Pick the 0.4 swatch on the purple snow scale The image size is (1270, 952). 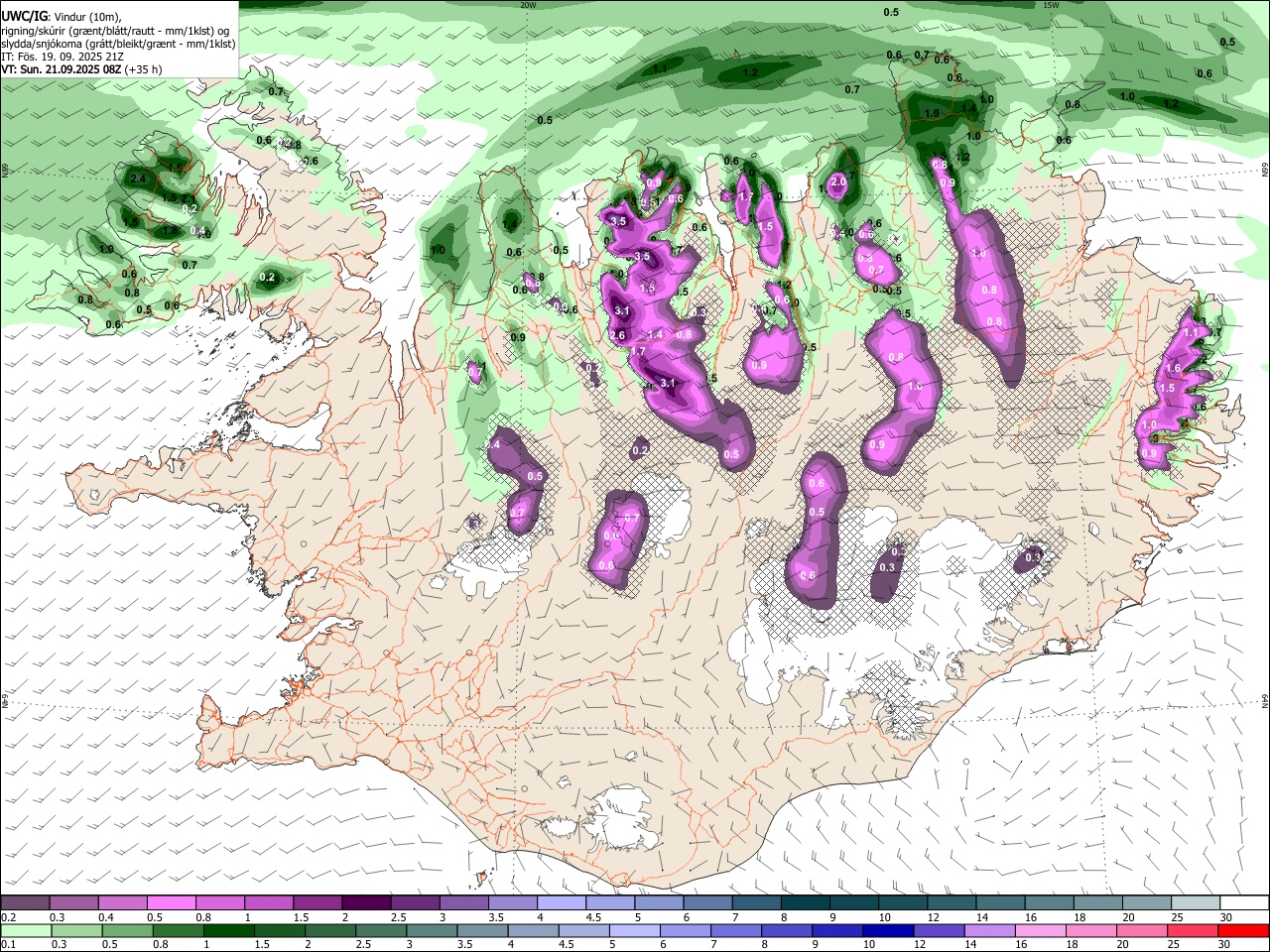click(122, 903)
